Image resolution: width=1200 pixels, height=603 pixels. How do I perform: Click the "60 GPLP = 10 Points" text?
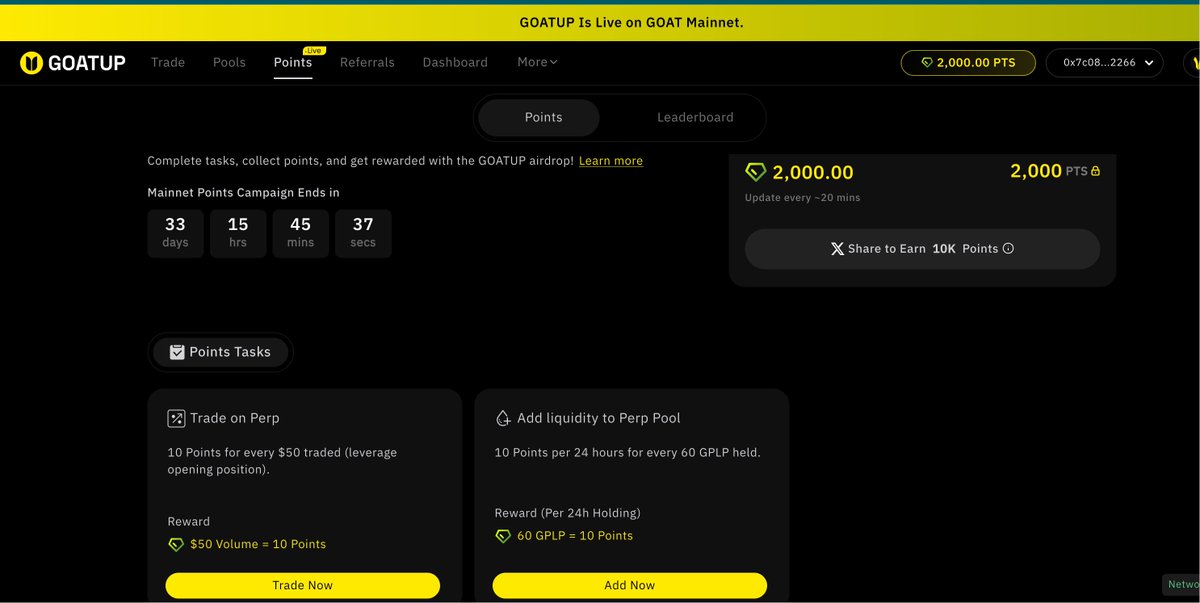pyautogui.click(x=575, y=536)
